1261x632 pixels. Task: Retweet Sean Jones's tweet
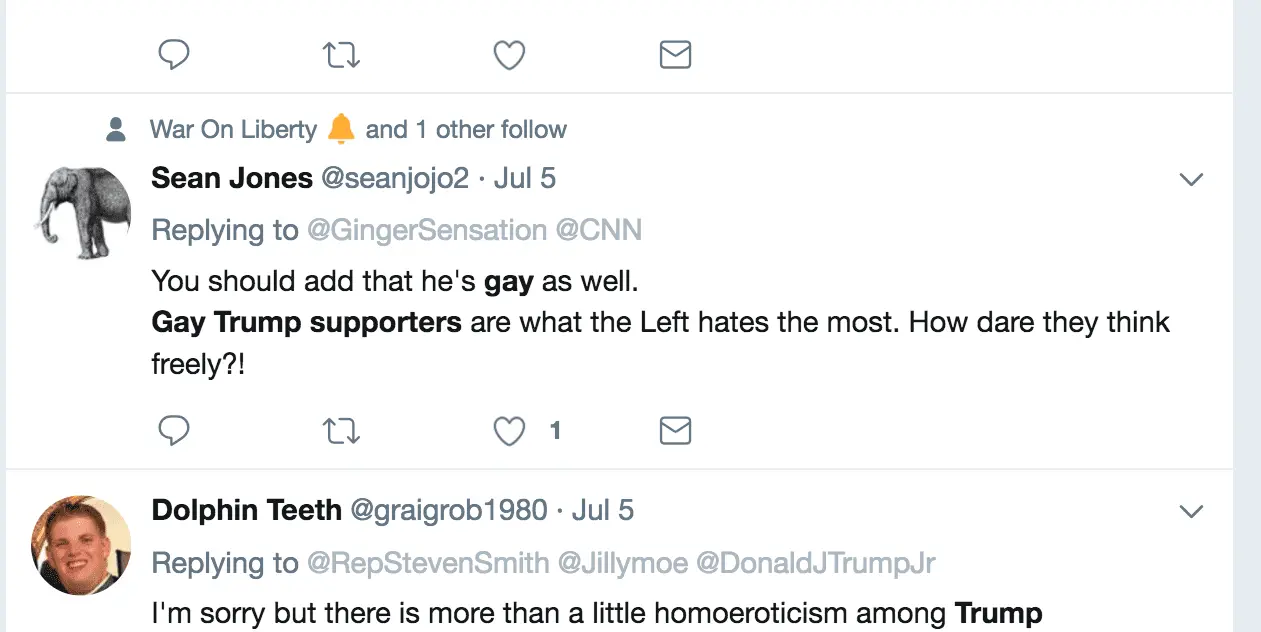pyautogui.click(x=342, y=431)
